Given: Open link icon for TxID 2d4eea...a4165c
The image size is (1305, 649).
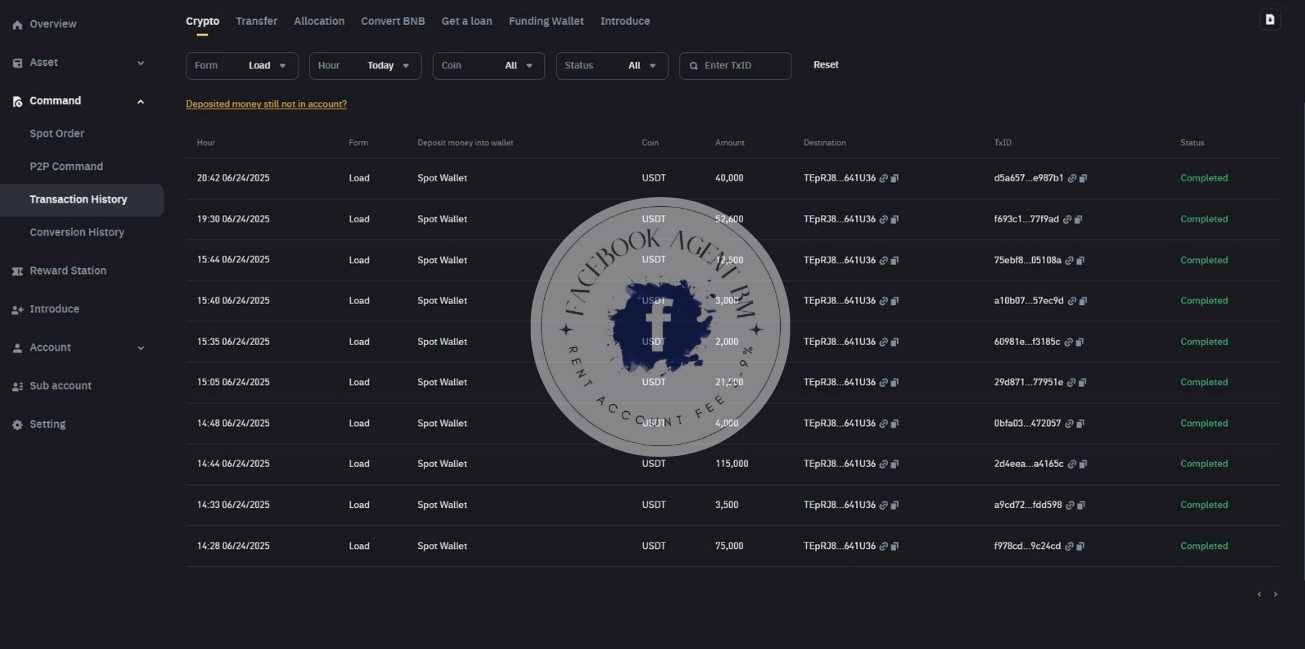Looking at the screenshot, I should coord(1073,464).
